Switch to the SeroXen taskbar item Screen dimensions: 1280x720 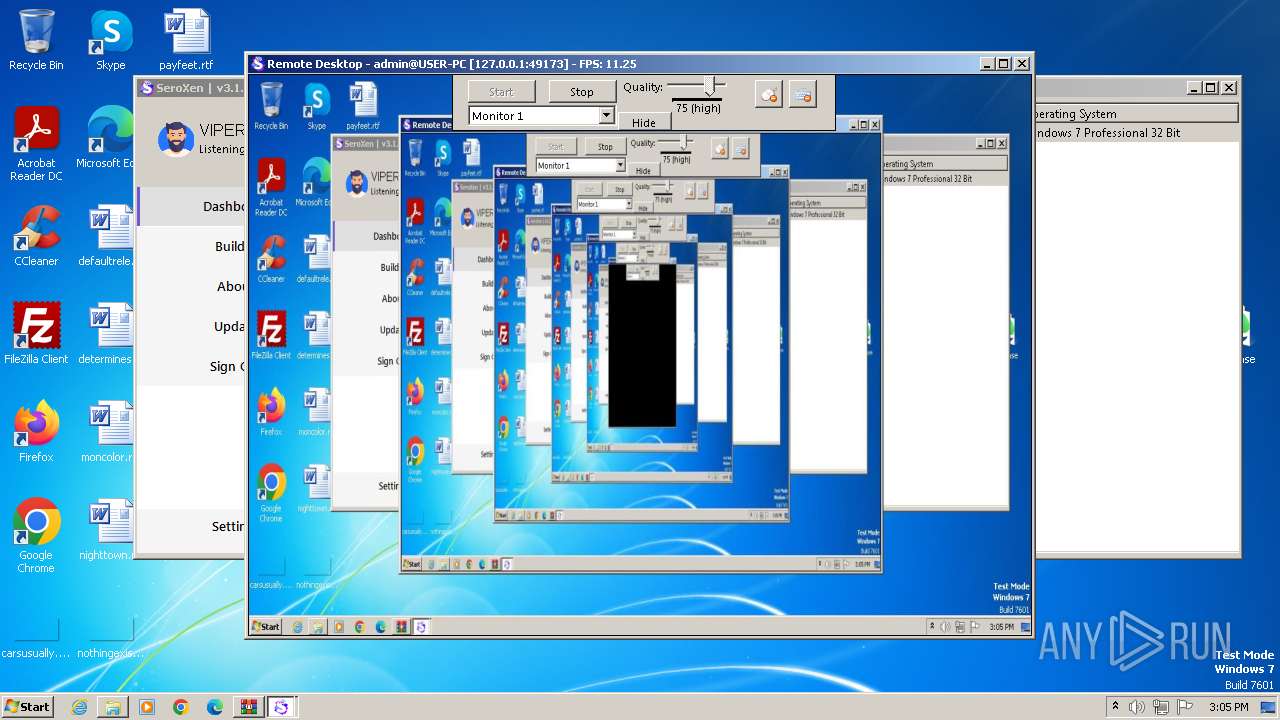[x=281, y=707]
